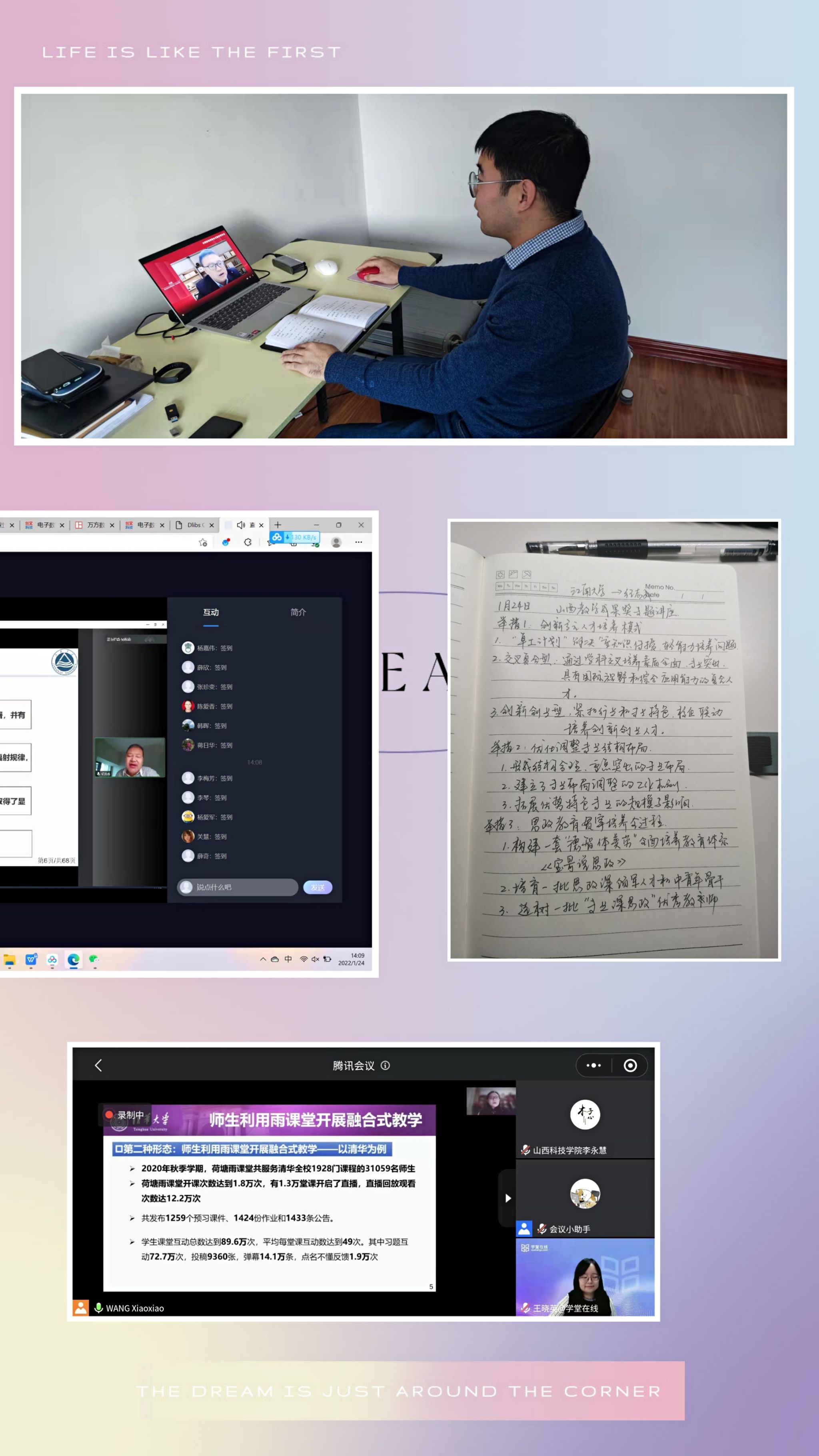Image resolution: width=819 pixels, height=1456 pixels.
Task: Open browser profile avatar icon
Action: pyautogui.click(x=336, y=542)
